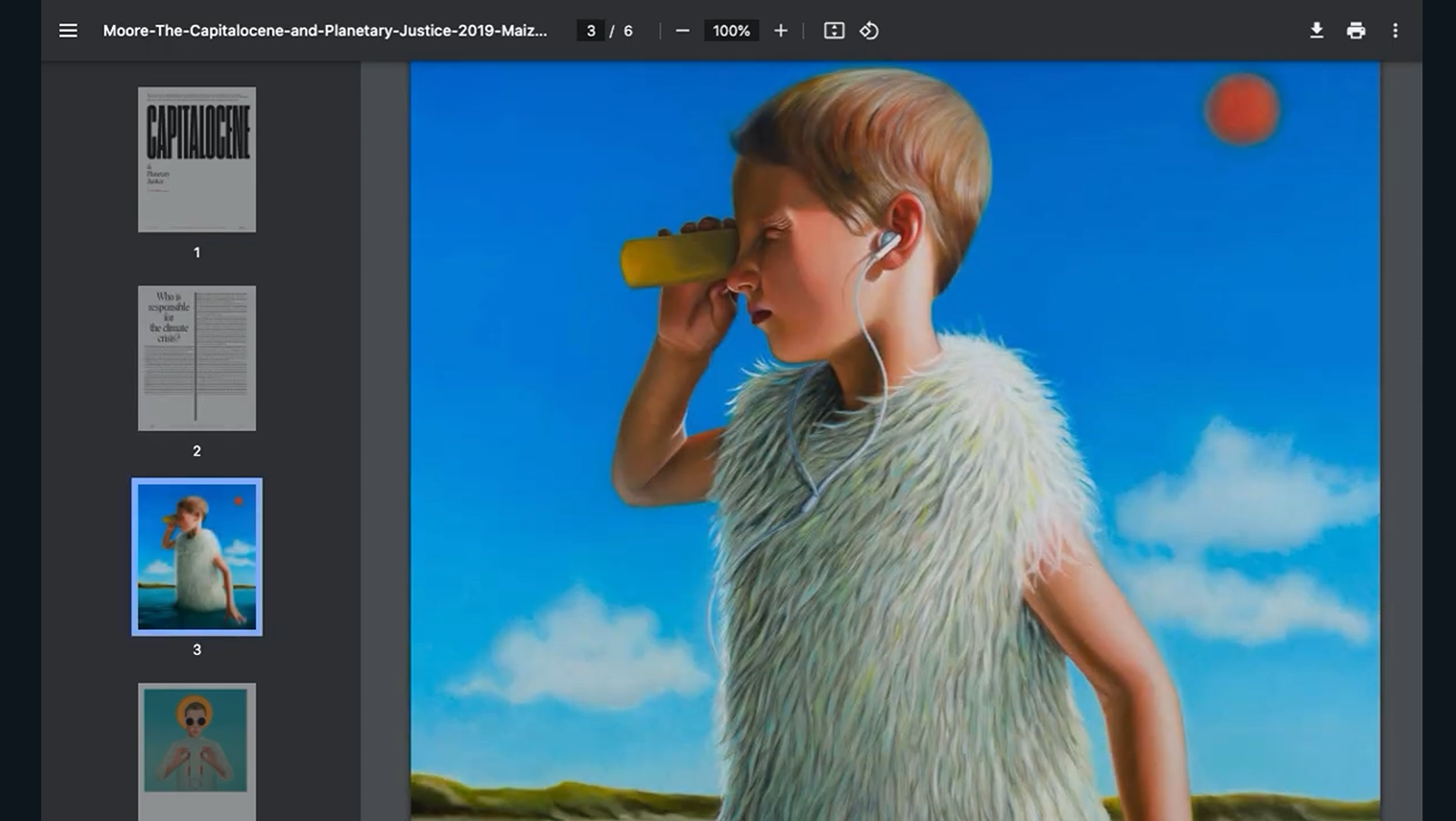Screen dimensions: 1456x821
Task: Click the number 2 label below the second thumbnail
Action: pos(197,451)
